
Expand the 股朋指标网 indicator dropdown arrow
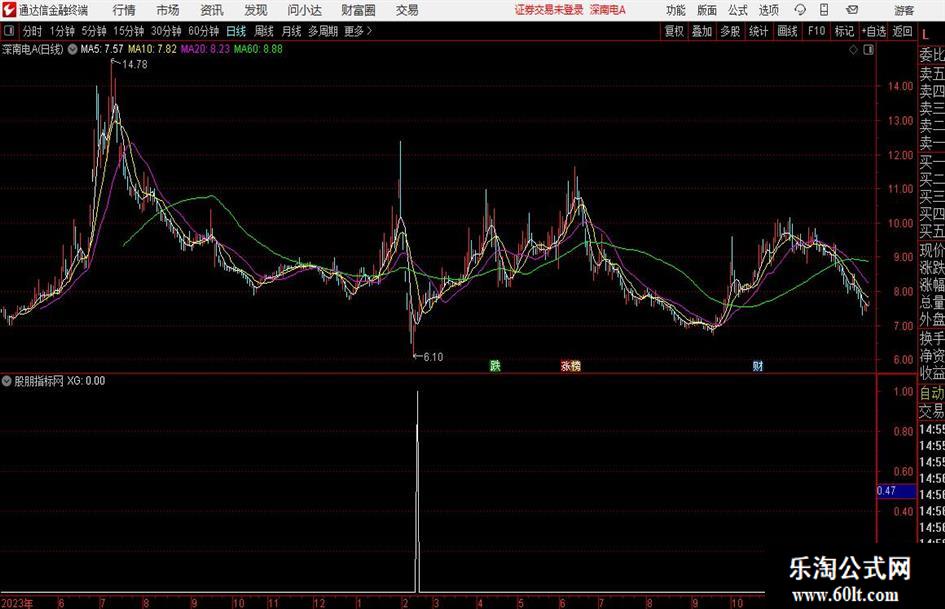(7, 381)
